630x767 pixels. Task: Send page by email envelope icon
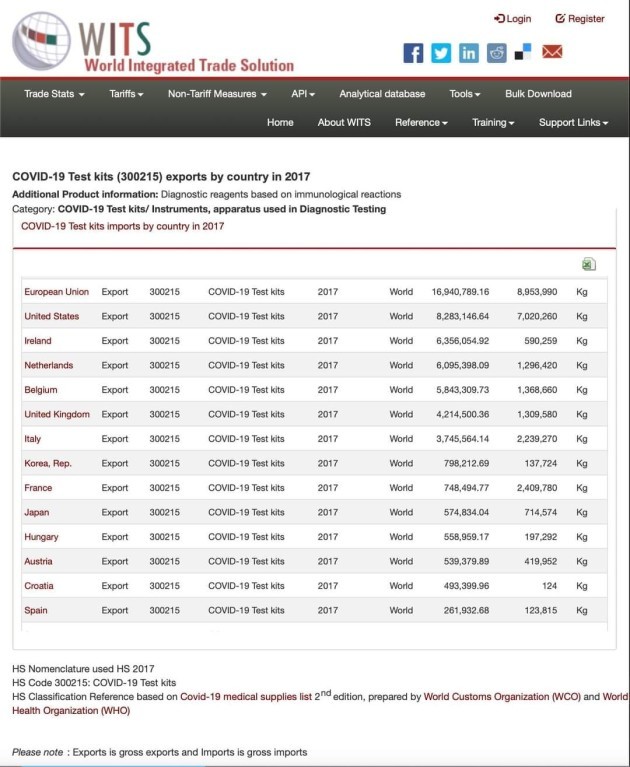click(552, 52)
